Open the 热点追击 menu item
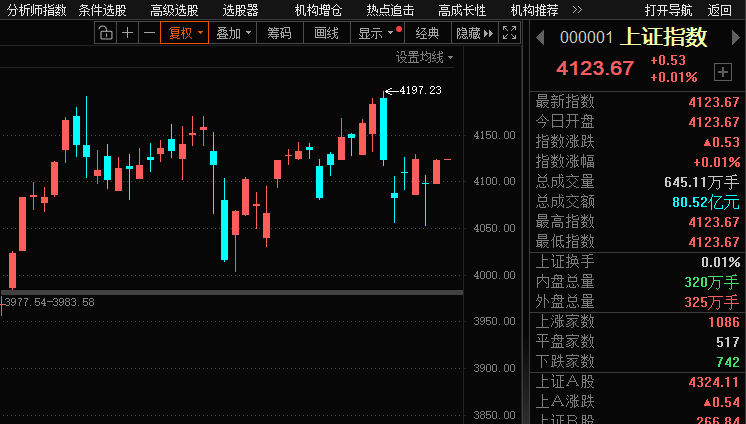746x424 pixels. tap(390, 10)
